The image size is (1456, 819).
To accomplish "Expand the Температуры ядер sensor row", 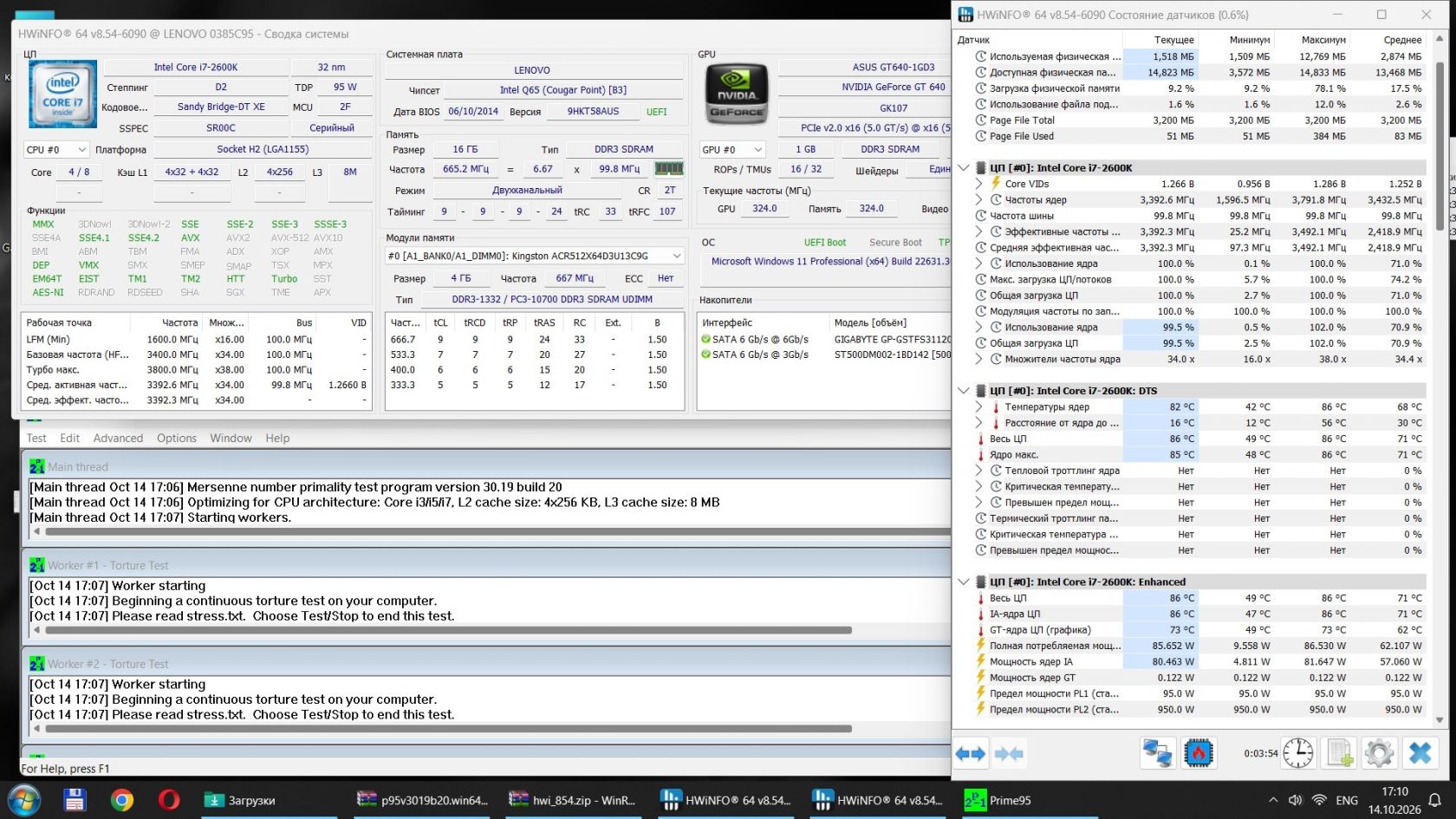I will point(979,407).
